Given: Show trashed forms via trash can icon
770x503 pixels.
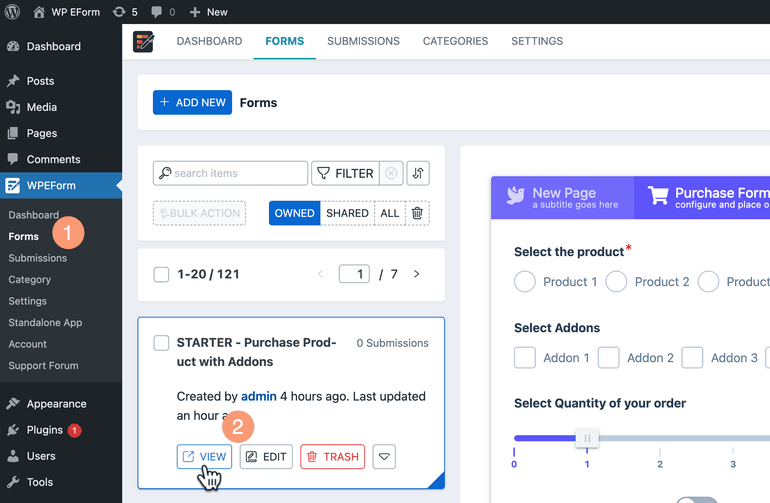Looking at the screenshot, I should coord(417,213).
